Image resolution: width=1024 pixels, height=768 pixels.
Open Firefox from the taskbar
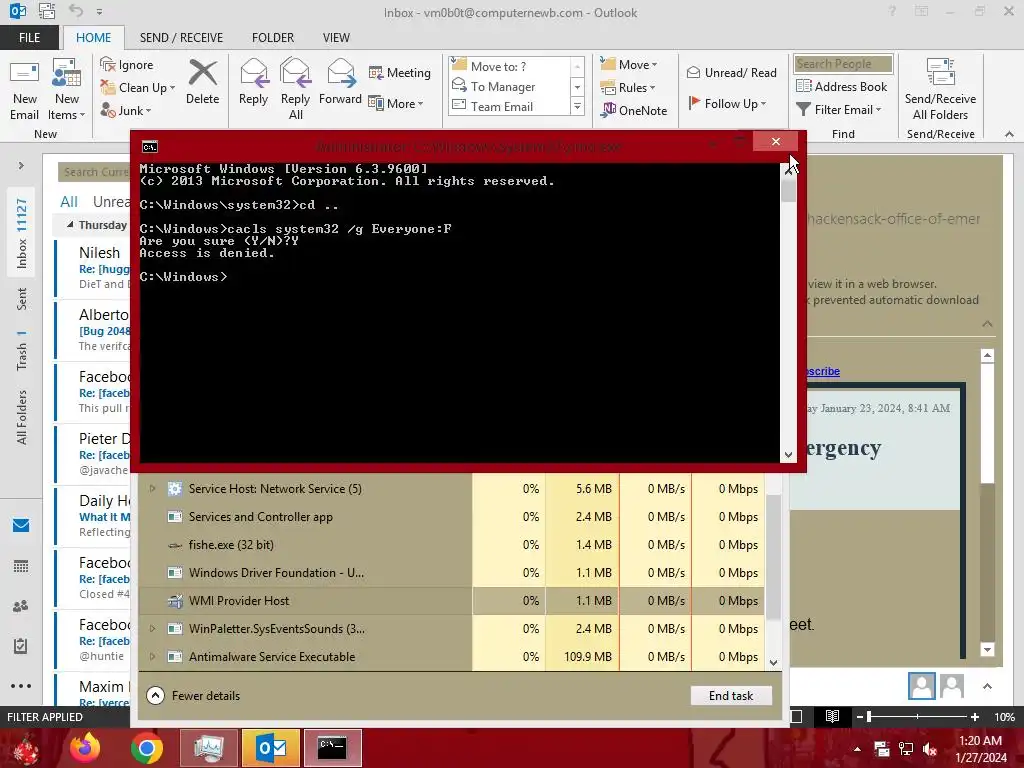point(85,748)
